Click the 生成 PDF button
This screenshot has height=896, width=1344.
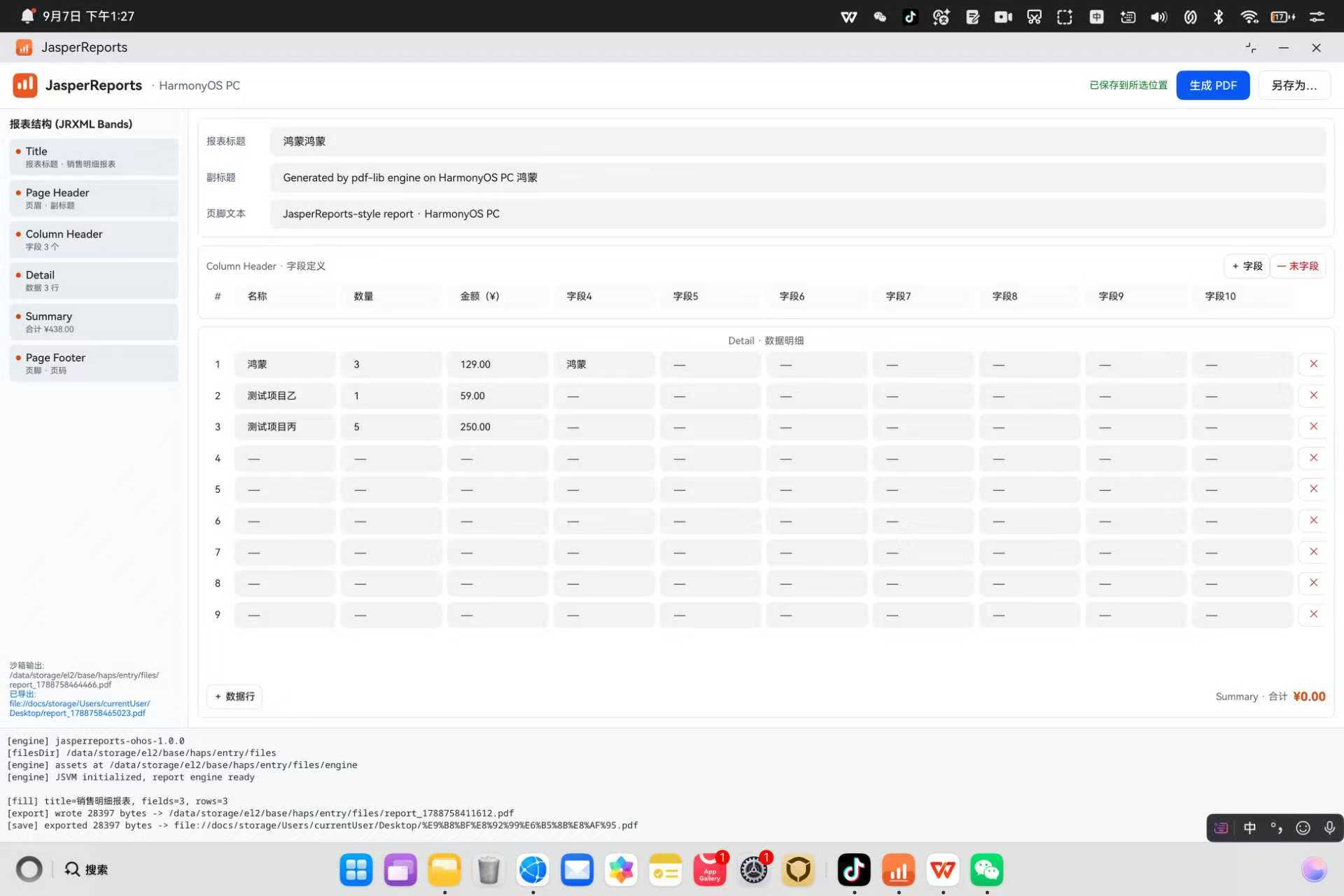tap(1212, 85)
